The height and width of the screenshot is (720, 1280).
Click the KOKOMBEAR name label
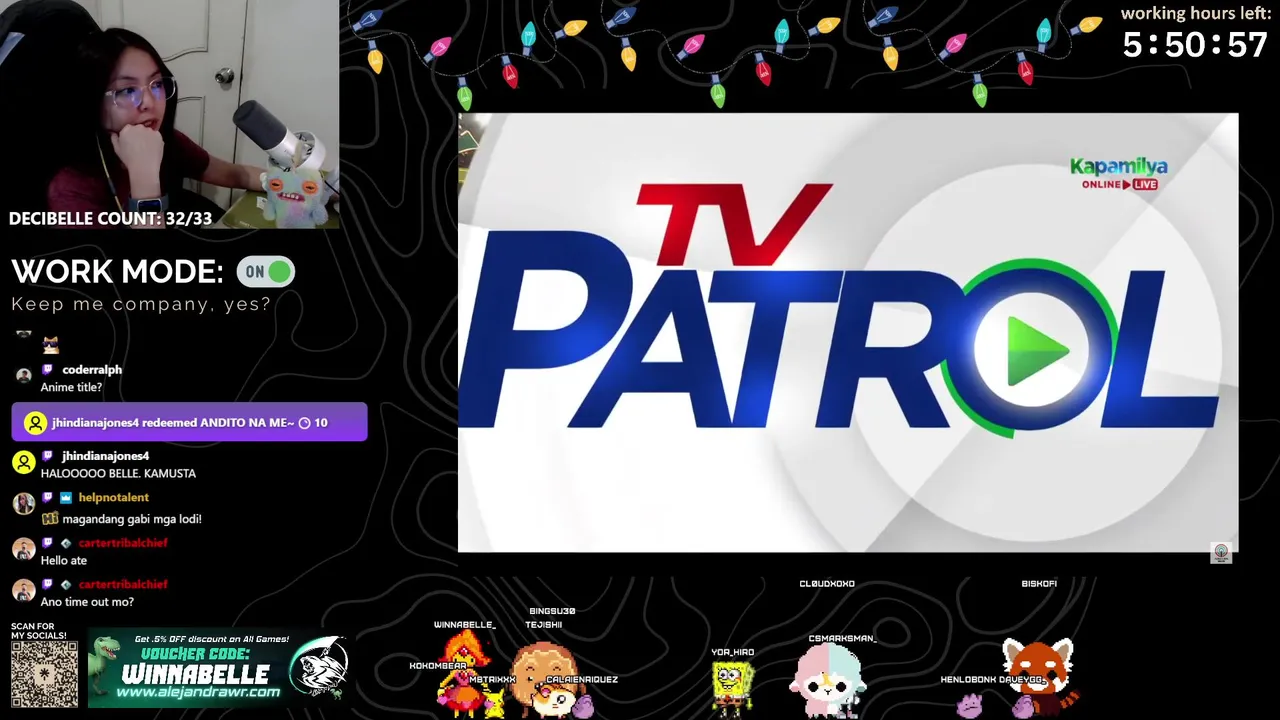pyautogui.click(x=438, y=666)
